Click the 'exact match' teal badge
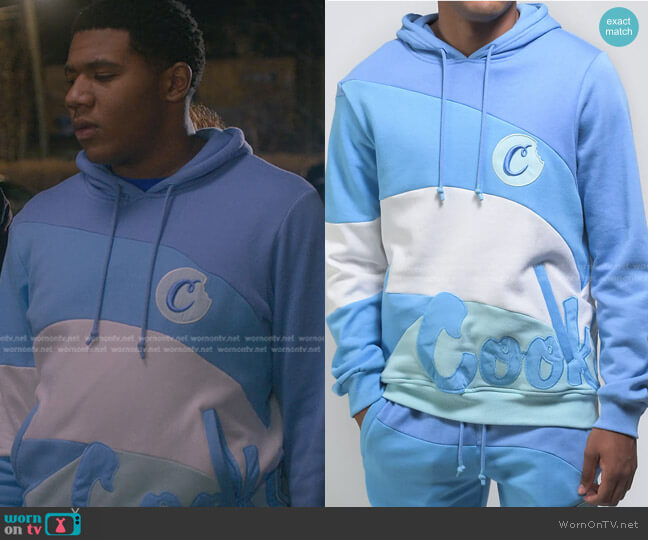 619,26
